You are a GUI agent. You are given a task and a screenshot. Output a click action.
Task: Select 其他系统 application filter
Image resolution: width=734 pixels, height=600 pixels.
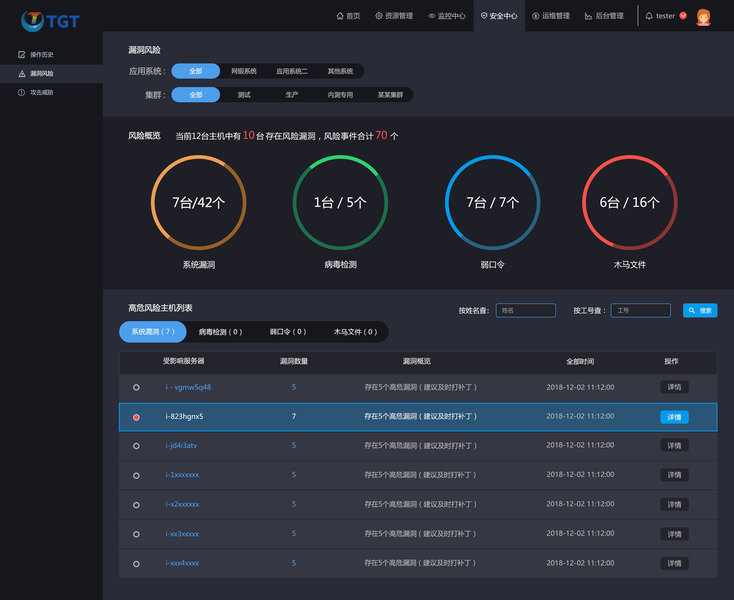(340, 71)
